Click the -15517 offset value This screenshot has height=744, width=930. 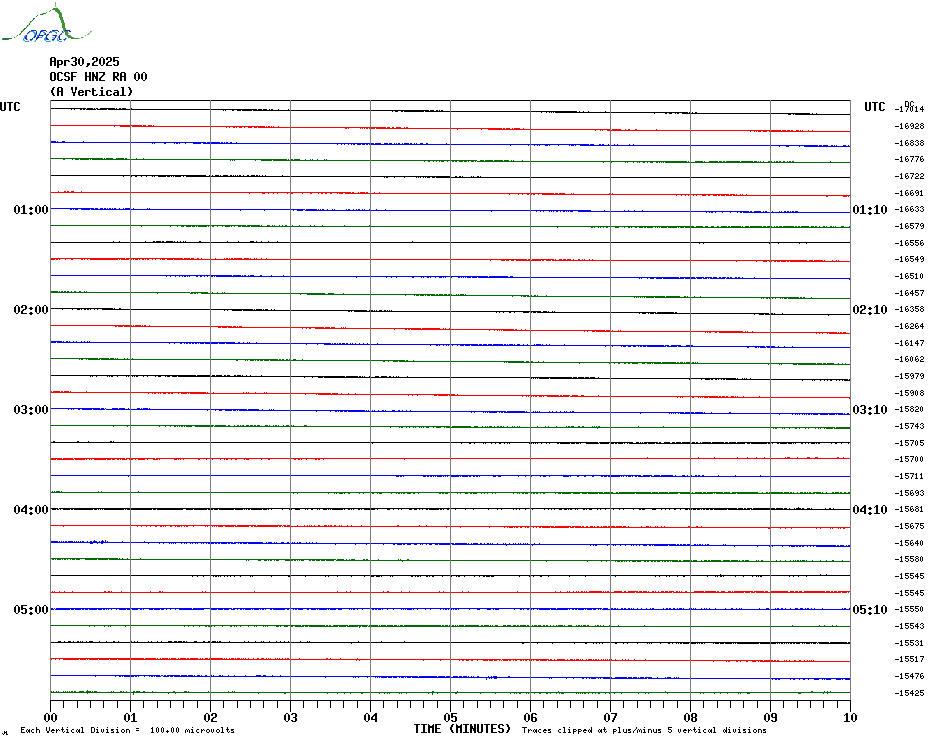(x=909, y=659)
